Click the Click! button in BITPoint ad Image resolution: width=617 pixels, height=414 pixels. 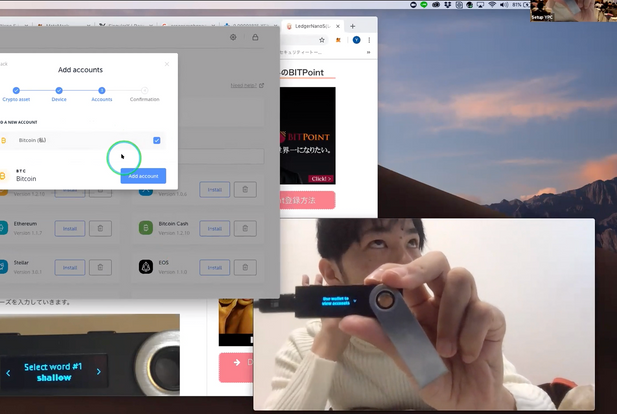tap(321, 179)
